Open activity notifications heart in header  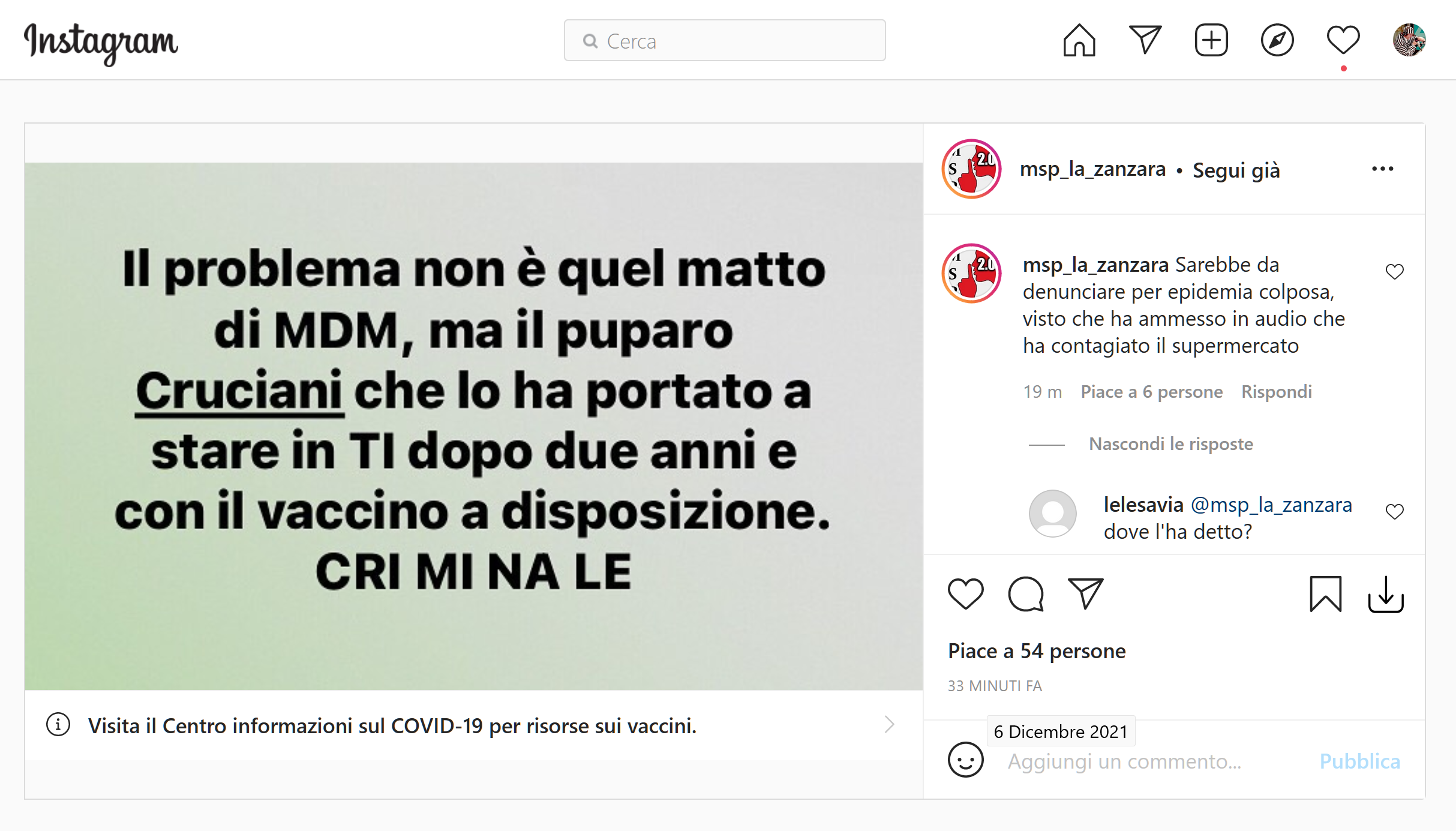click(x=1343, y=40)
